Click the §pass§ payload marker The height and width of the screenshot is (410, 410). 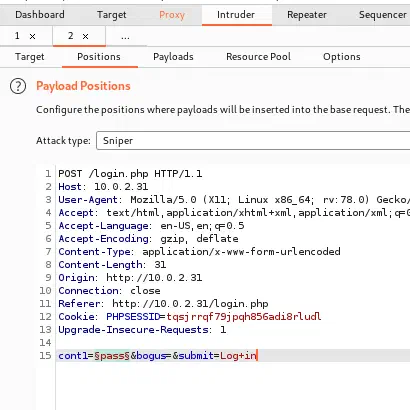(x=112, y=356)
